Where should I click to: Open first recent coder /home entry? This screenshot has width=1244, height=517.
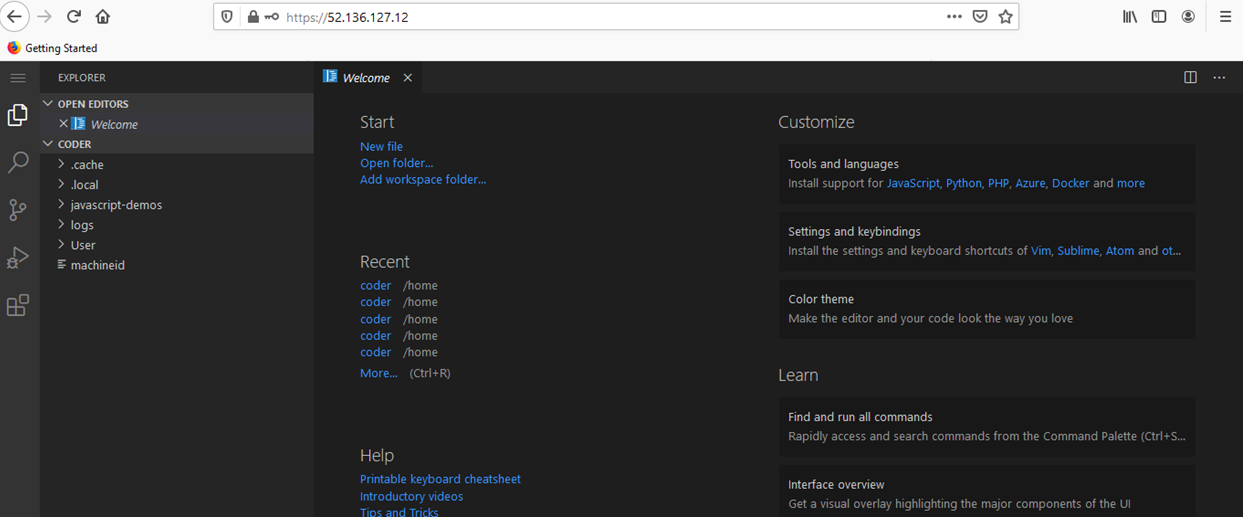tap(376, 285)
